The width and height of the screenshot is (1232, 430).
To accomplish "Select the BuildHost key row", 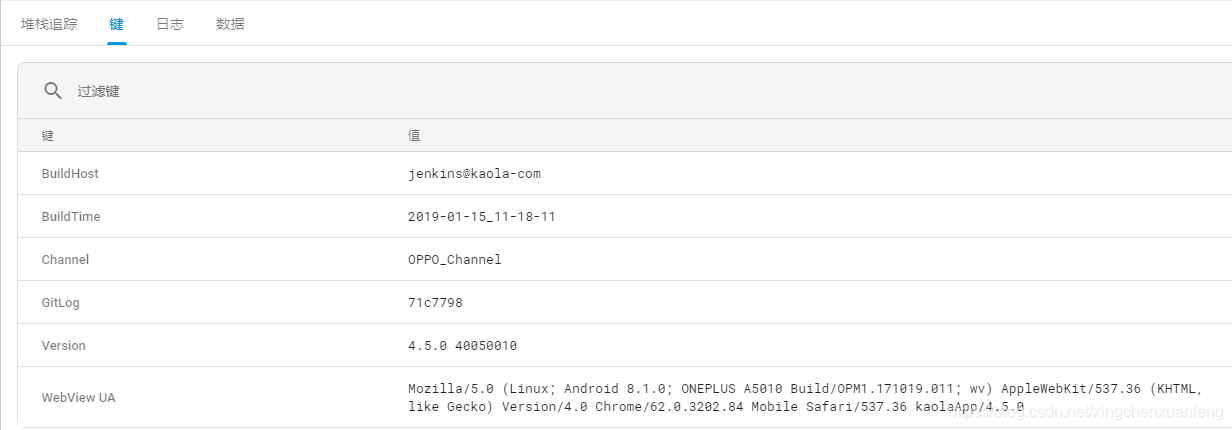I will (70, 173).
